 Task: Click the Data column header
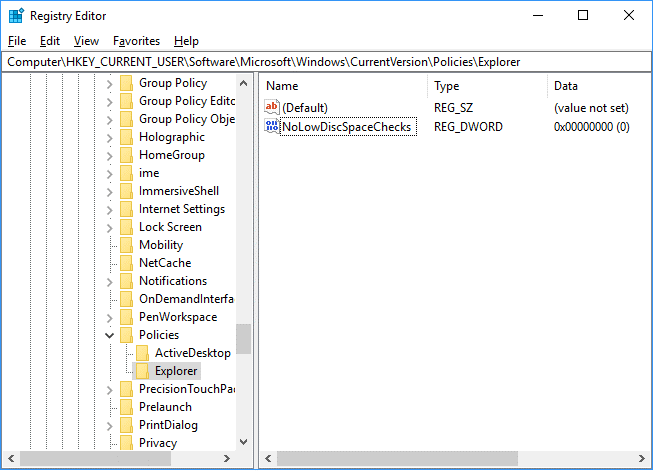(599, 86)
